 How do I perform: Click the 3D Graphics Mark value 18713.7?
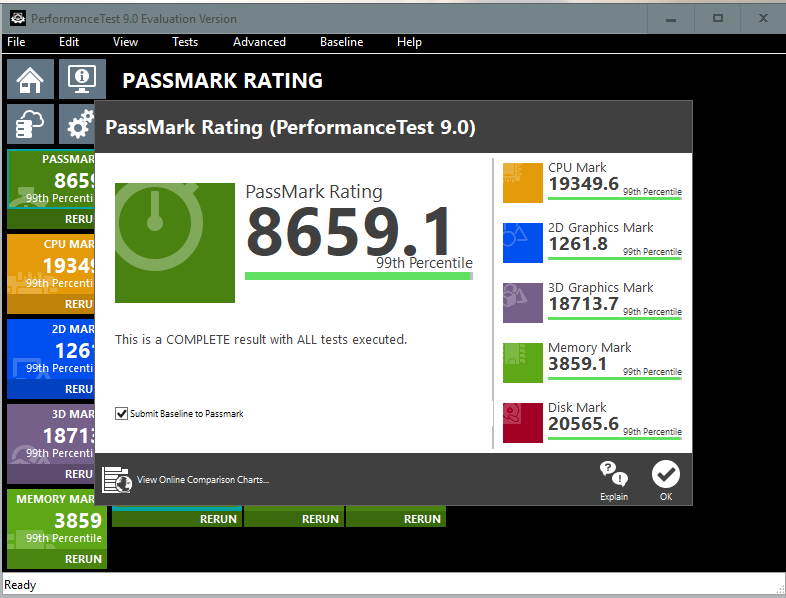coord(583,304)
